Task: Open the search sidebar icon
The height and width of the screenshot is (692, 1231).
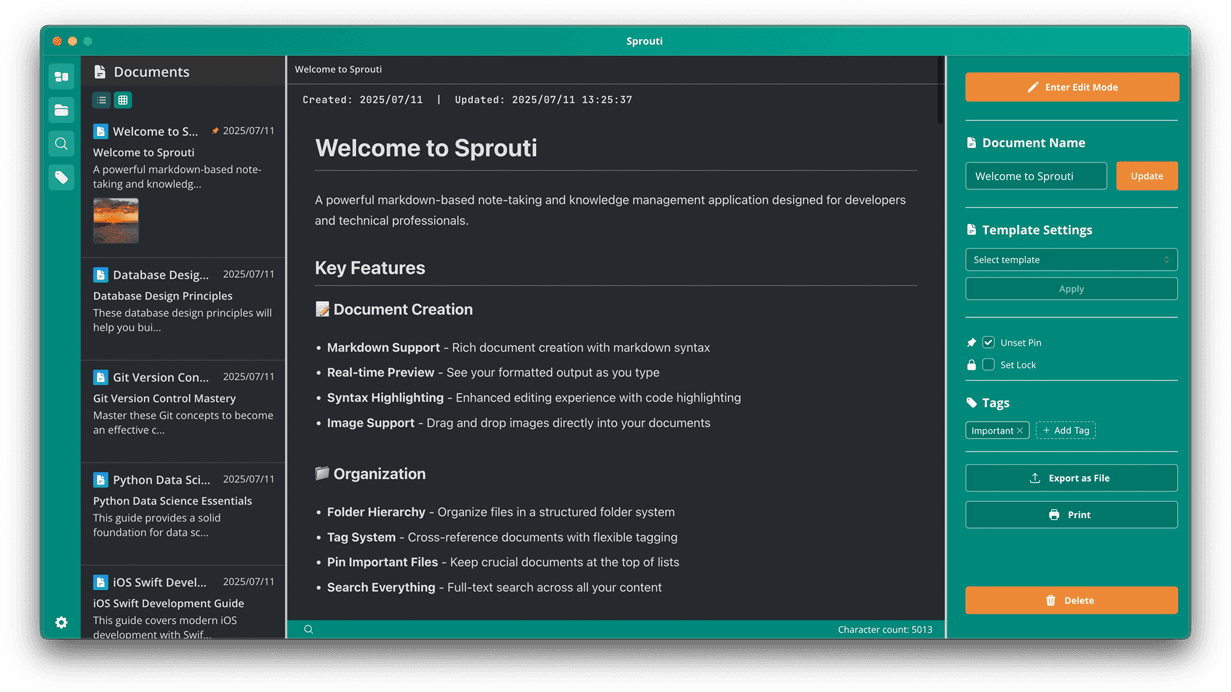Action: click(61, 144)
